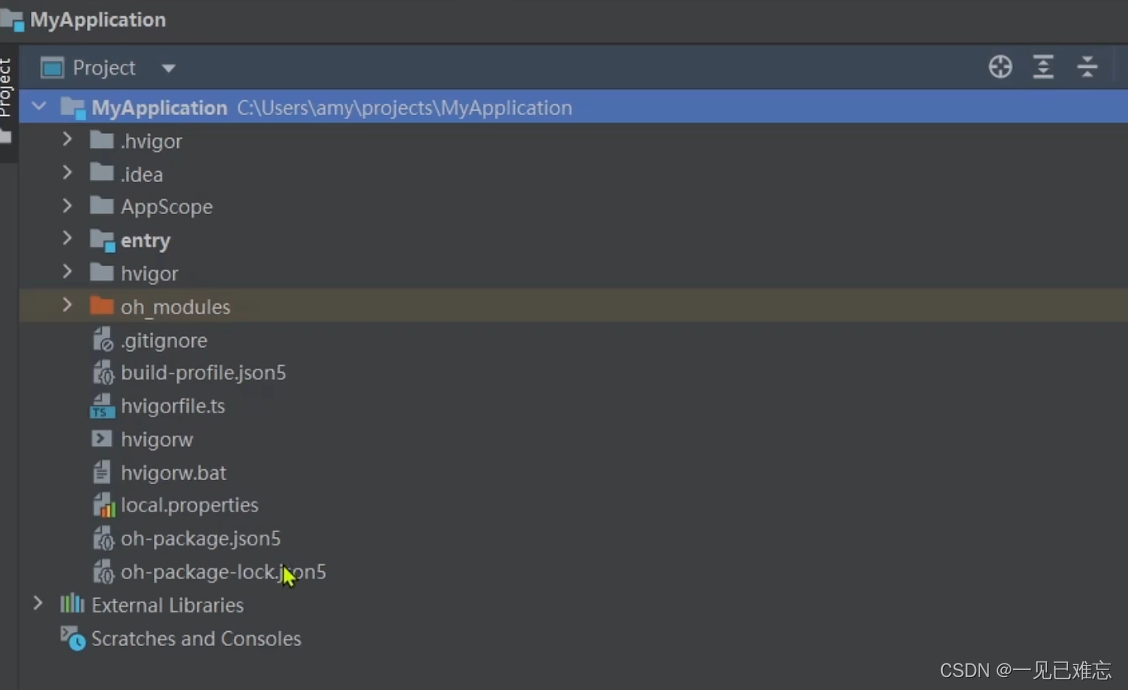Select the entry module name
The width and height of the screenshot is (1128, 690).
pyautogui.click(x=145, y=240)
